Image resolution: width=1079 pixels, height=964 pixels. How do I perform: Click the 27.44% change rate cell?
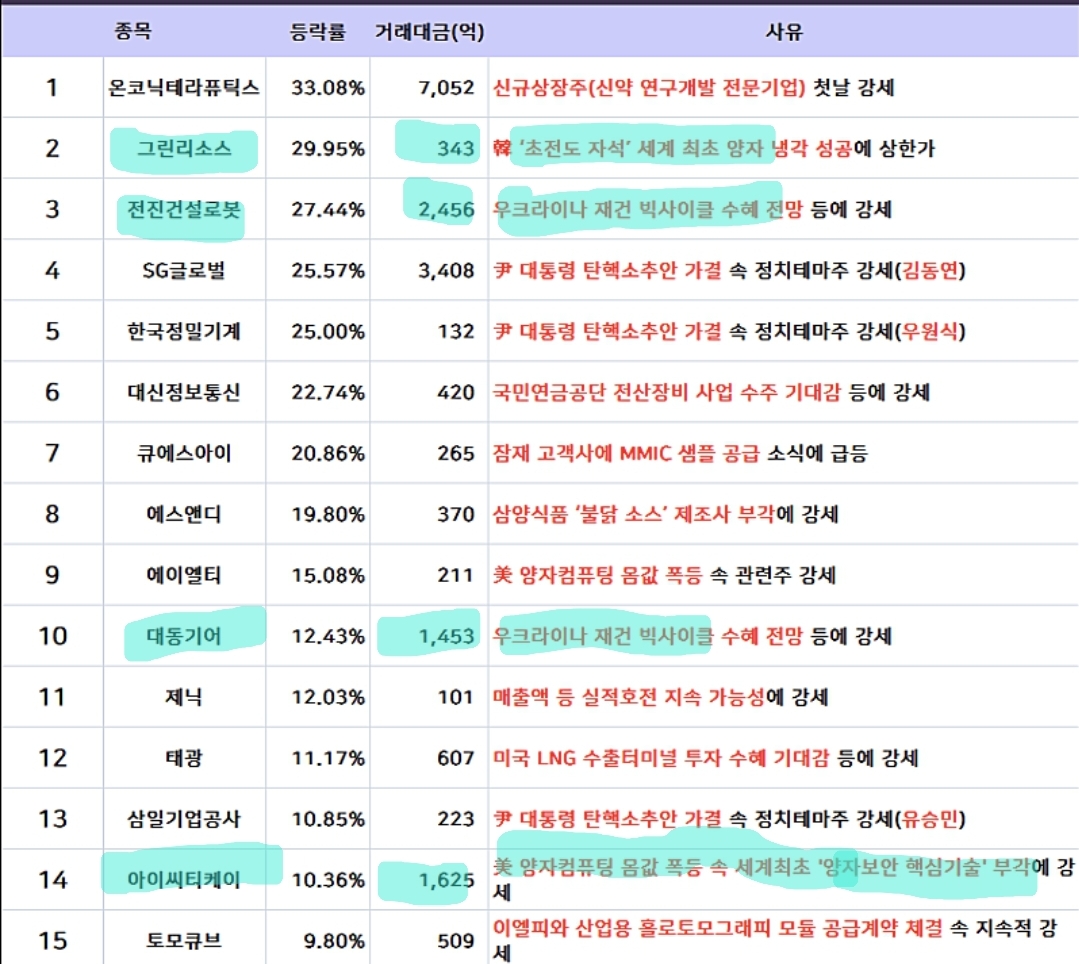(328, 209)
